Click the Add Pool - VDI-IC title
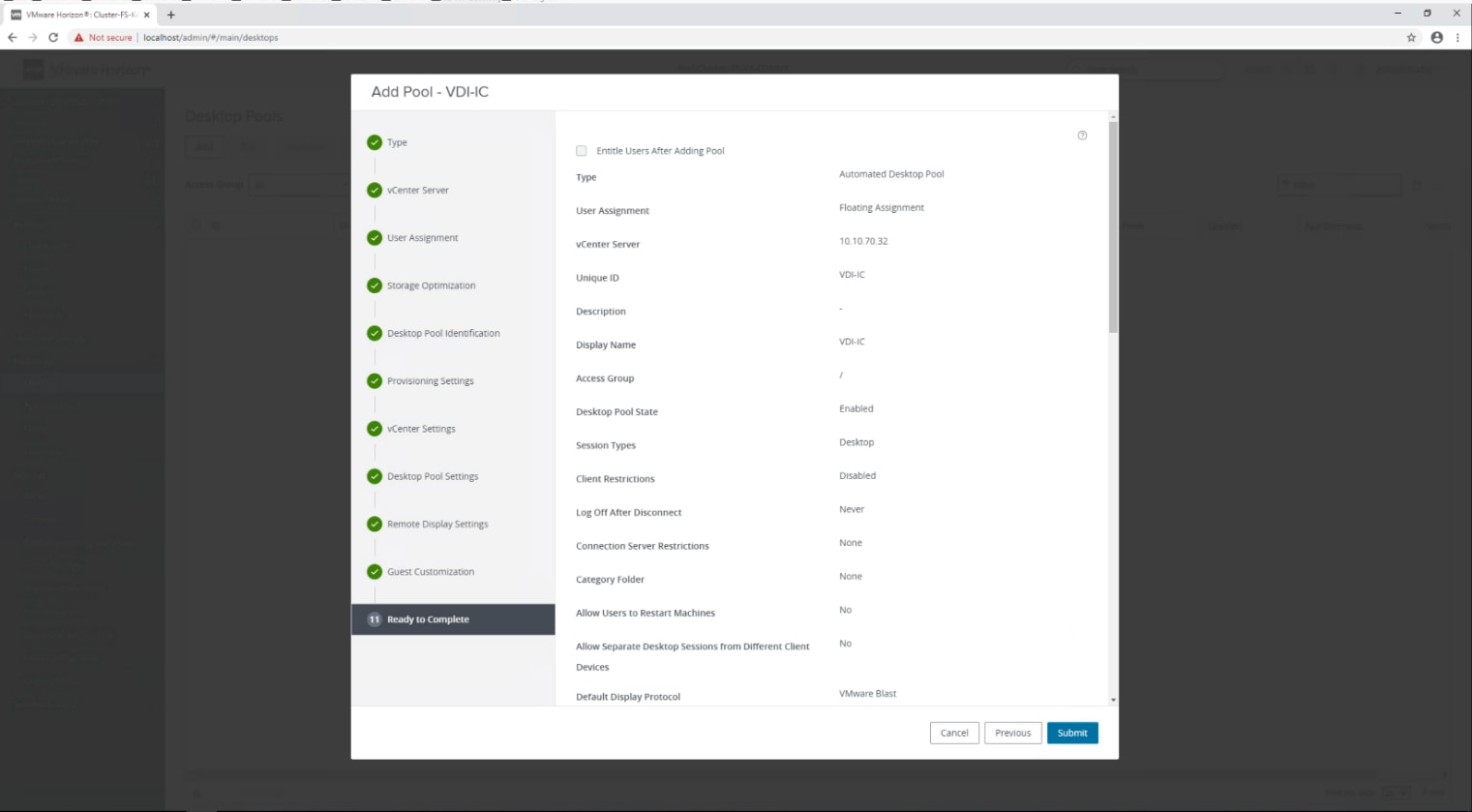This screenshot has height=812, width=1472. (430, 92)
